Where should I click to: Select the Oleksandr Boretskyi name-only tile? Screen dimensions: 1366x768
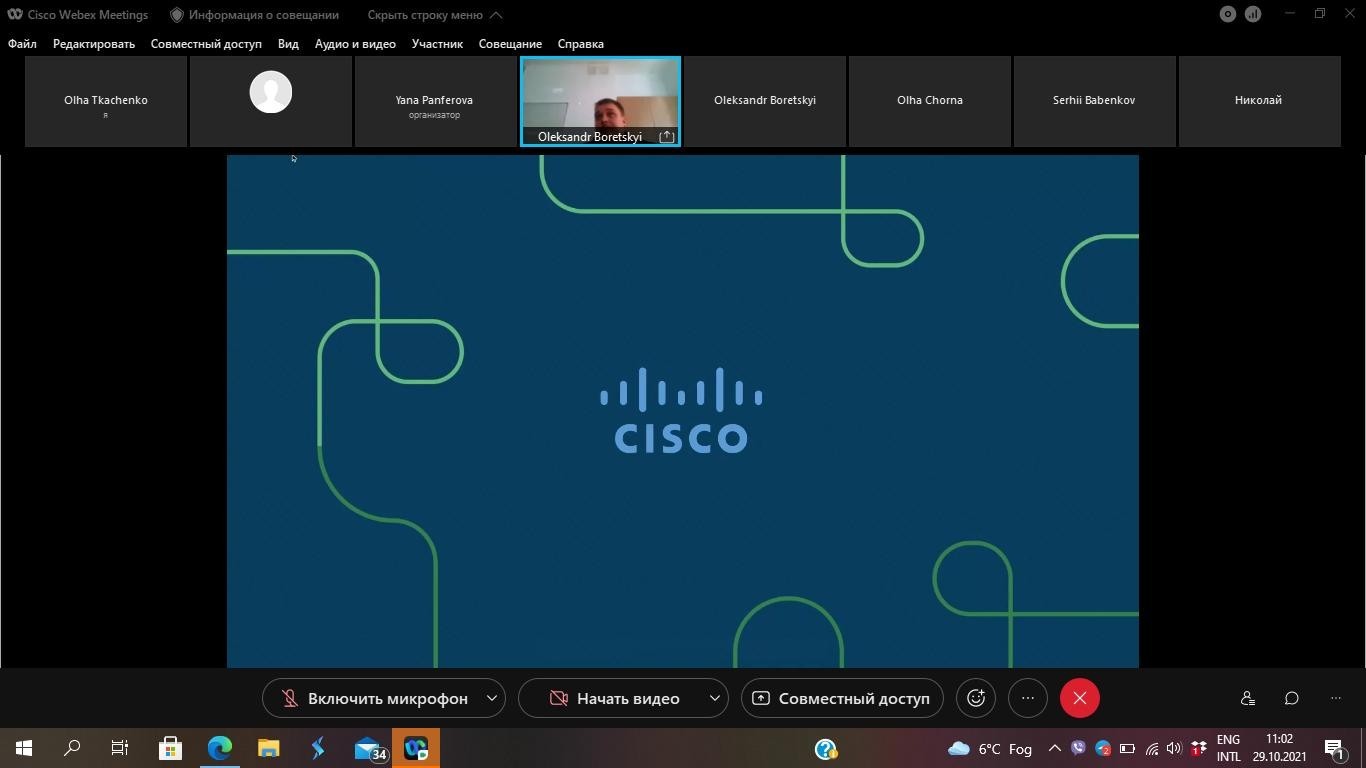point(765,101)
